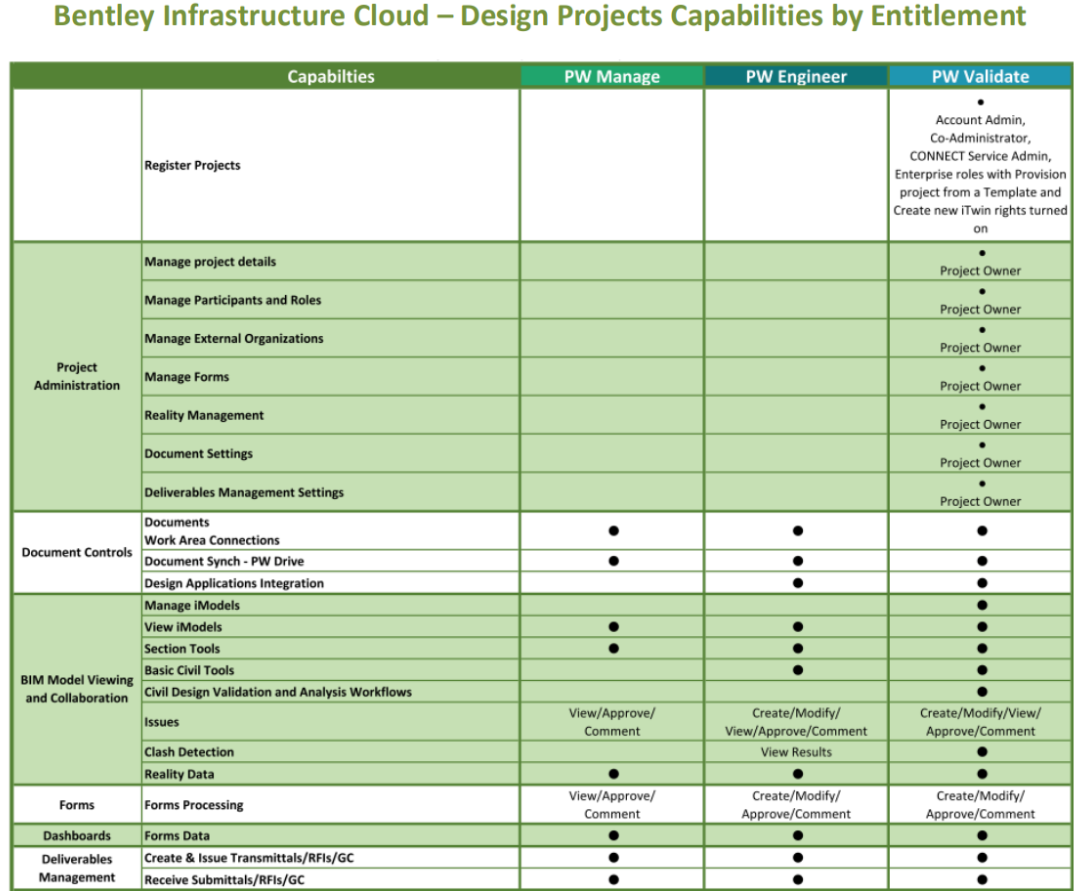Click PW Validate dot for Design Applications Integration

pos(982,583)
